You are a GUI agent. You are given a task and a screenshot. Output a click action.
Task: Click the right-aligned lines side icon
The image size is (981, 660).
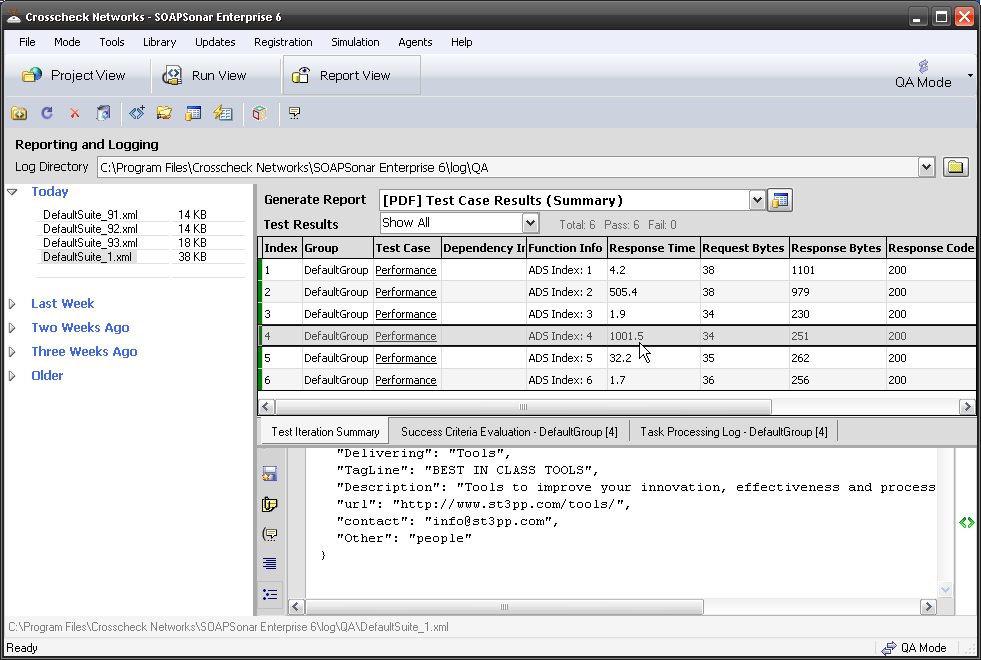pyautogui.click(x=270, y=564)
